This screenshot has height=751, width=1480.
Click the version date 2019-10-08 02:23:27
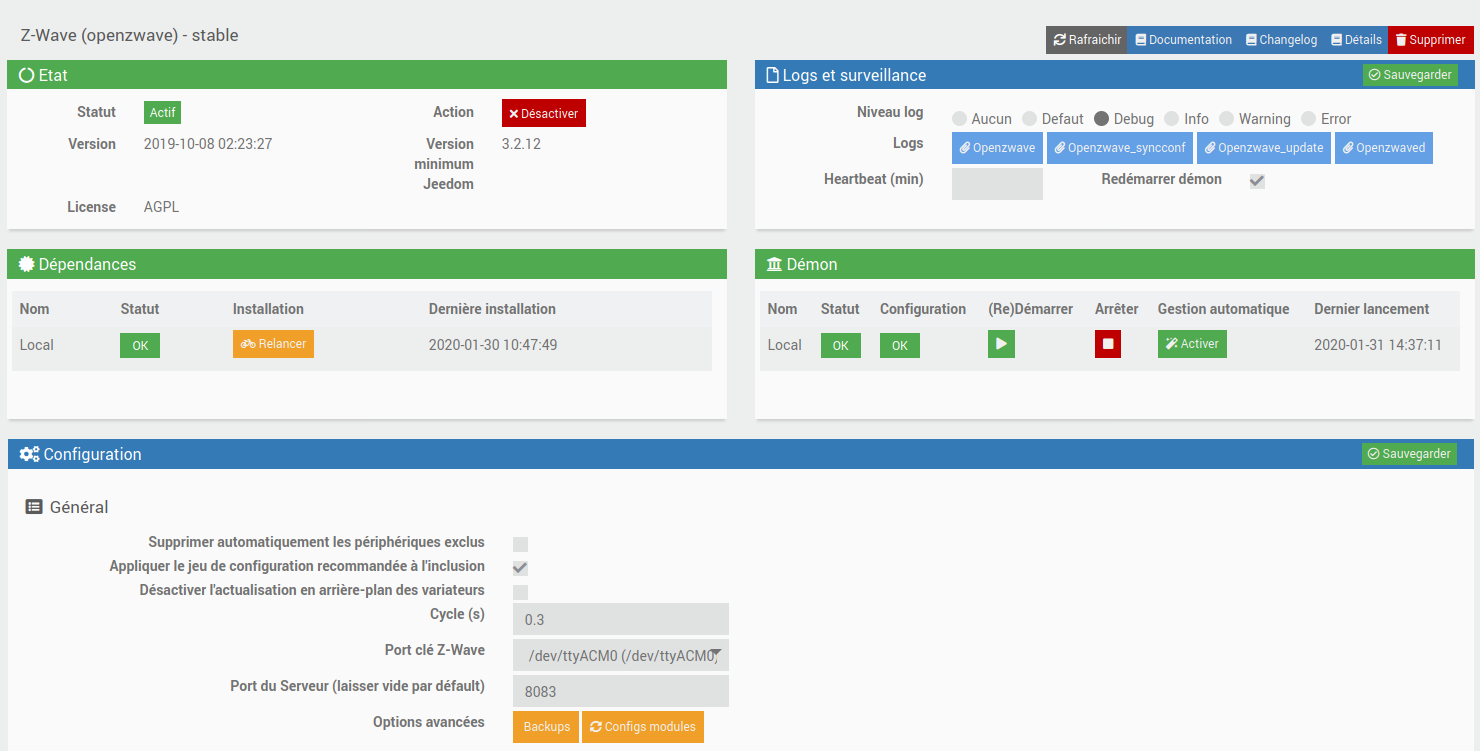(x=208, y=144)
